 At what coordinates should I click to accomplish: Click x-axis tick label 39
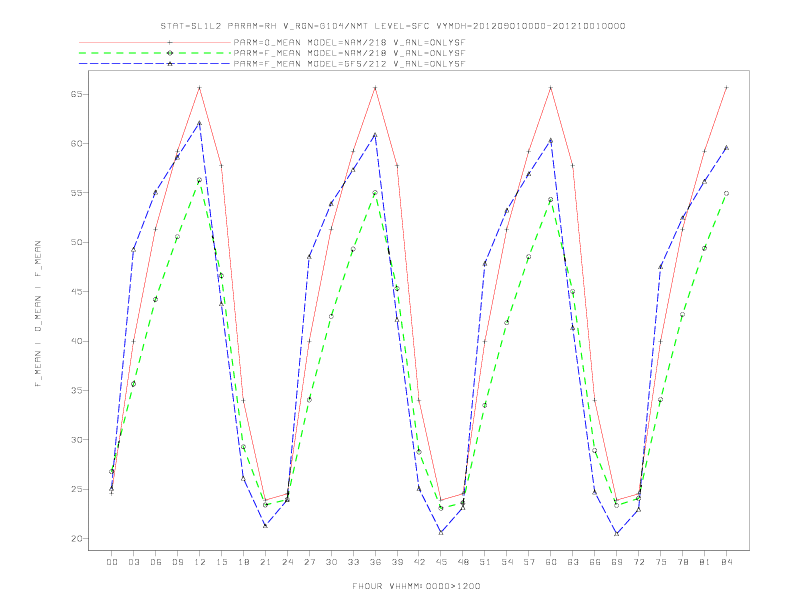pyautogui.click(x=397, y=562)
